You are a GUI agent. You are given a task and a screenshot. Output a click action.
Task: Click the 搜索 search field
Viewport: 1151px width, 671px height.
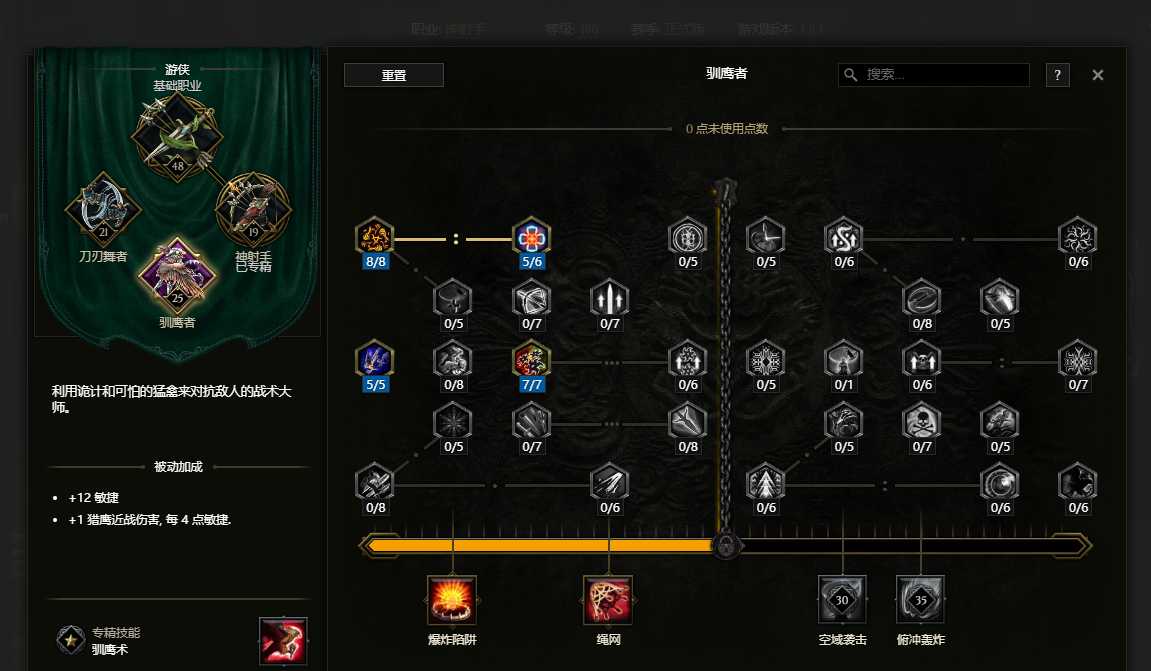(934, 75)
